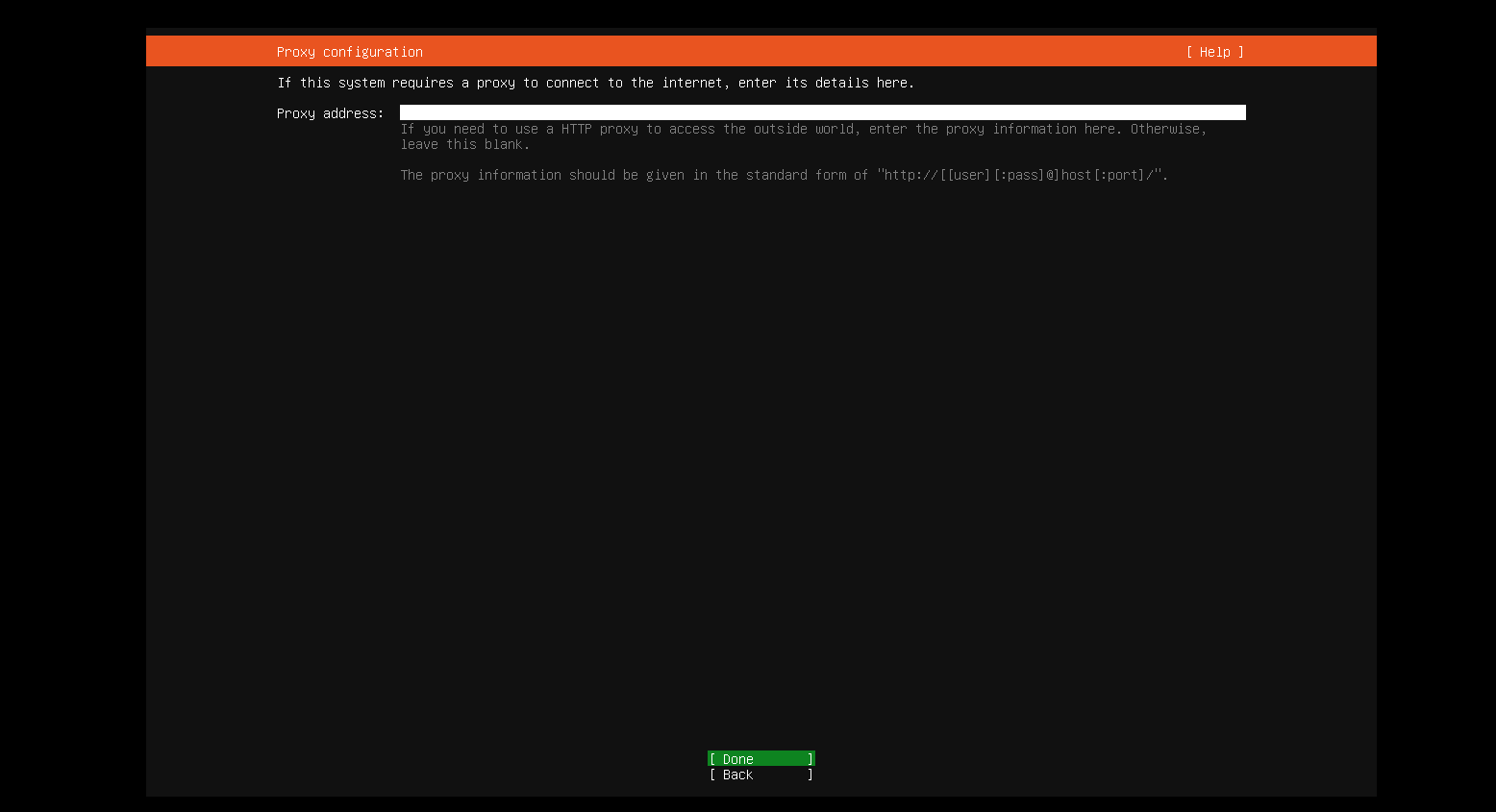This screenshot has width=1496, height=812.
Task: Click the "Proxy configuration" title text
Action: click(x=349, y=52)
